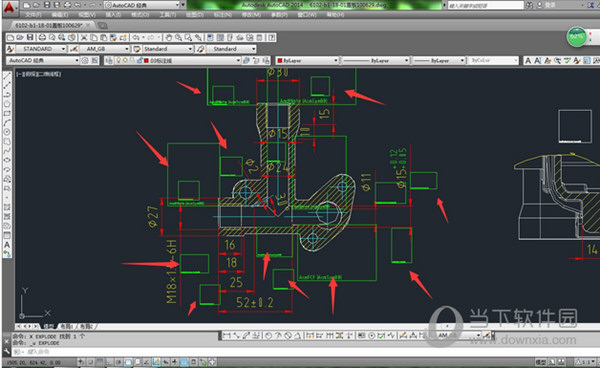
Task: Open the AutoCAD 经典 workspace dropdown in the Workspaces toolbar
Action: point(42,60)
